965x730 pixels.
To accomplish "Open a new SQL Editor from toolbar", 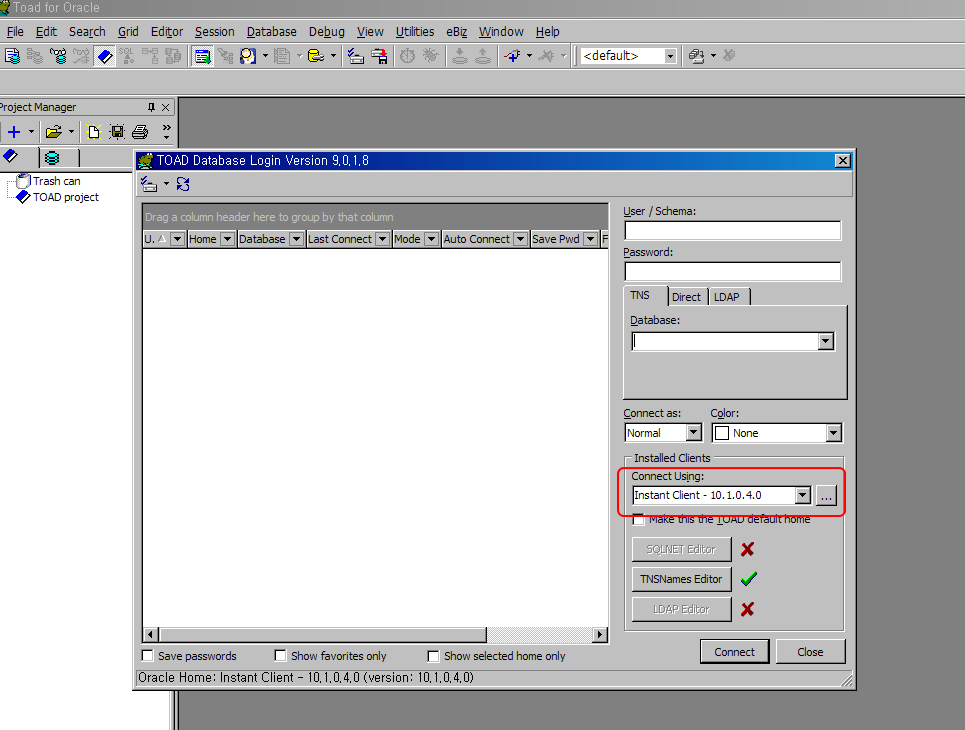I will [x=12, y=56].
